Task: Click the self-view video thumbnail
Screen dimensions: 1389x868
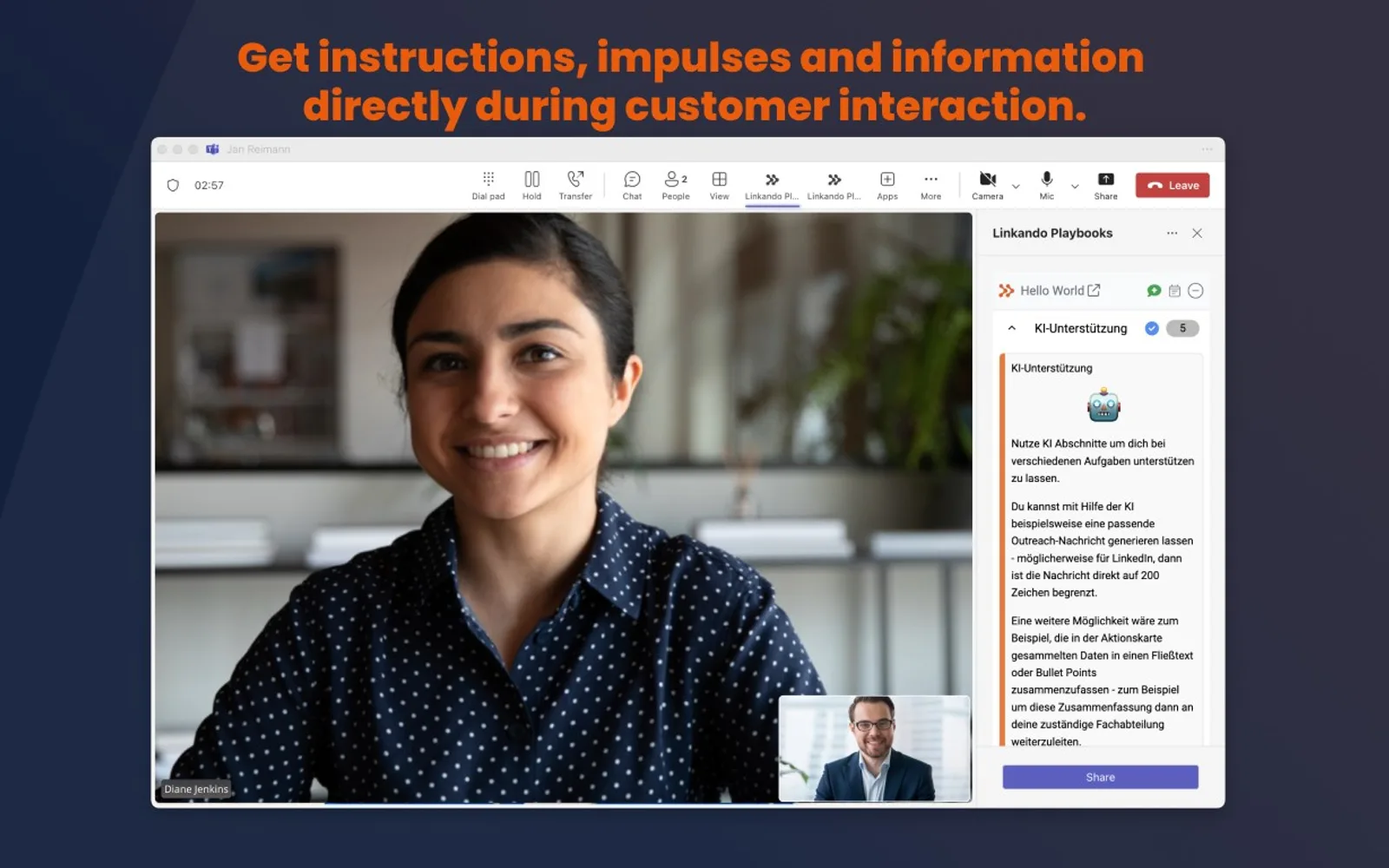Action: [x=874, y=748]
